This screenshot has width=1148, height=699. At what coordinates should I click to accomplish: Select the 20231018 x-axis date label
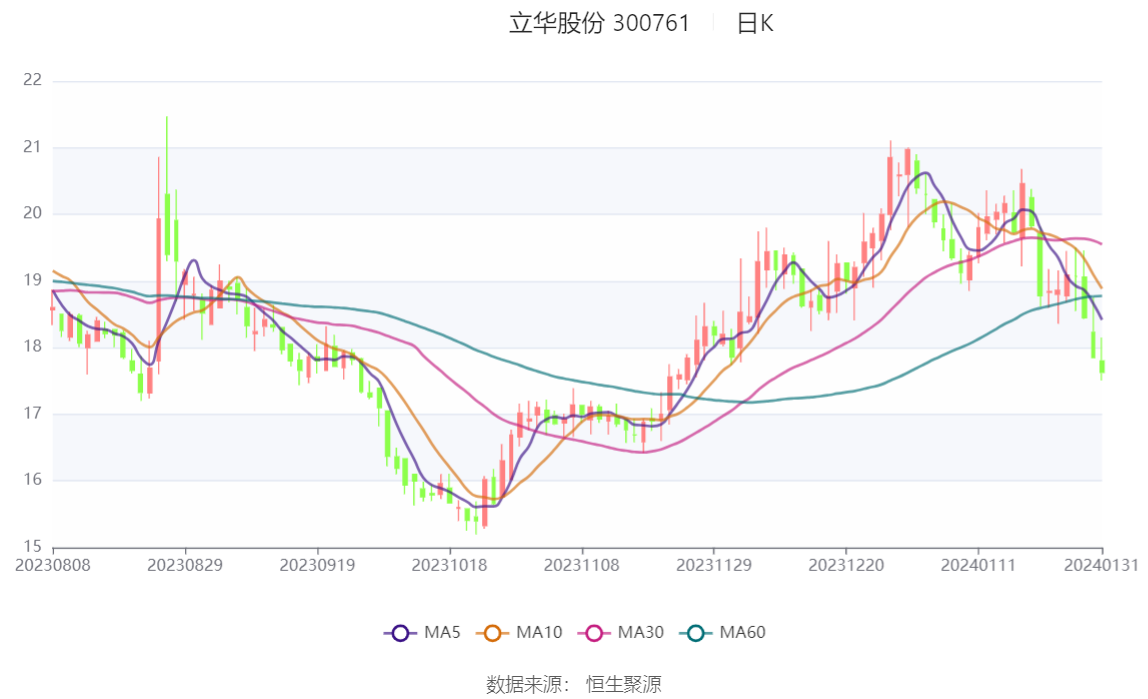(x=450, y=566)
